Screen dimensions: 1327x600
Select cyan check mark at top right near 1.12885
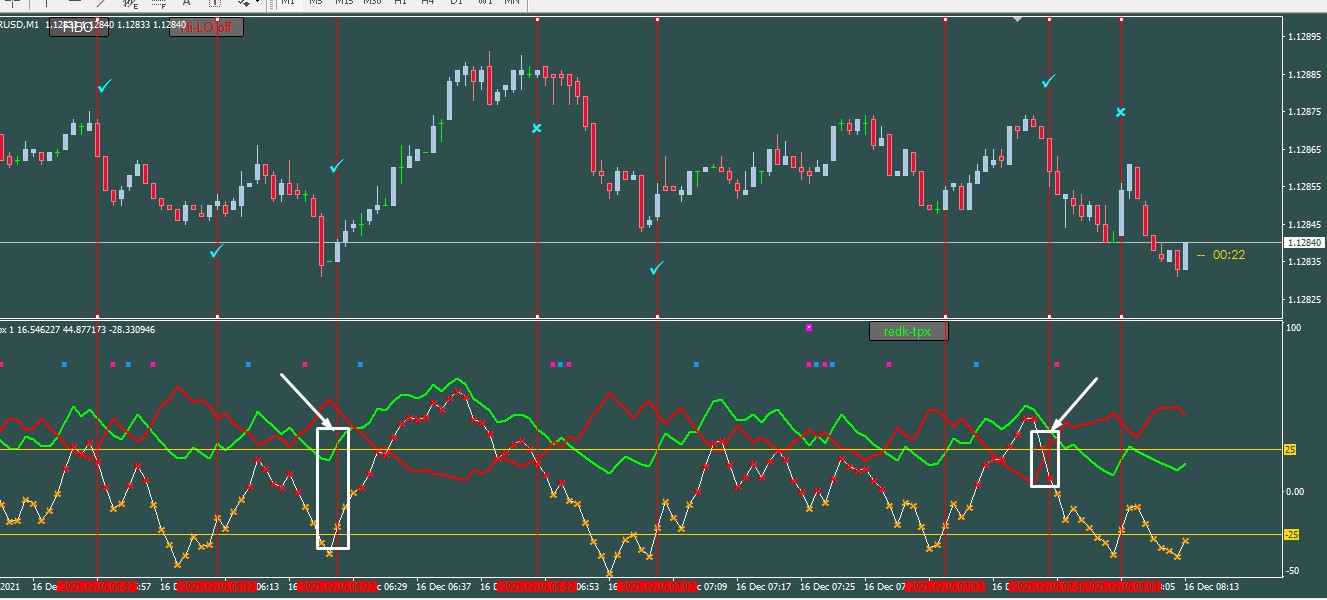1048,81
